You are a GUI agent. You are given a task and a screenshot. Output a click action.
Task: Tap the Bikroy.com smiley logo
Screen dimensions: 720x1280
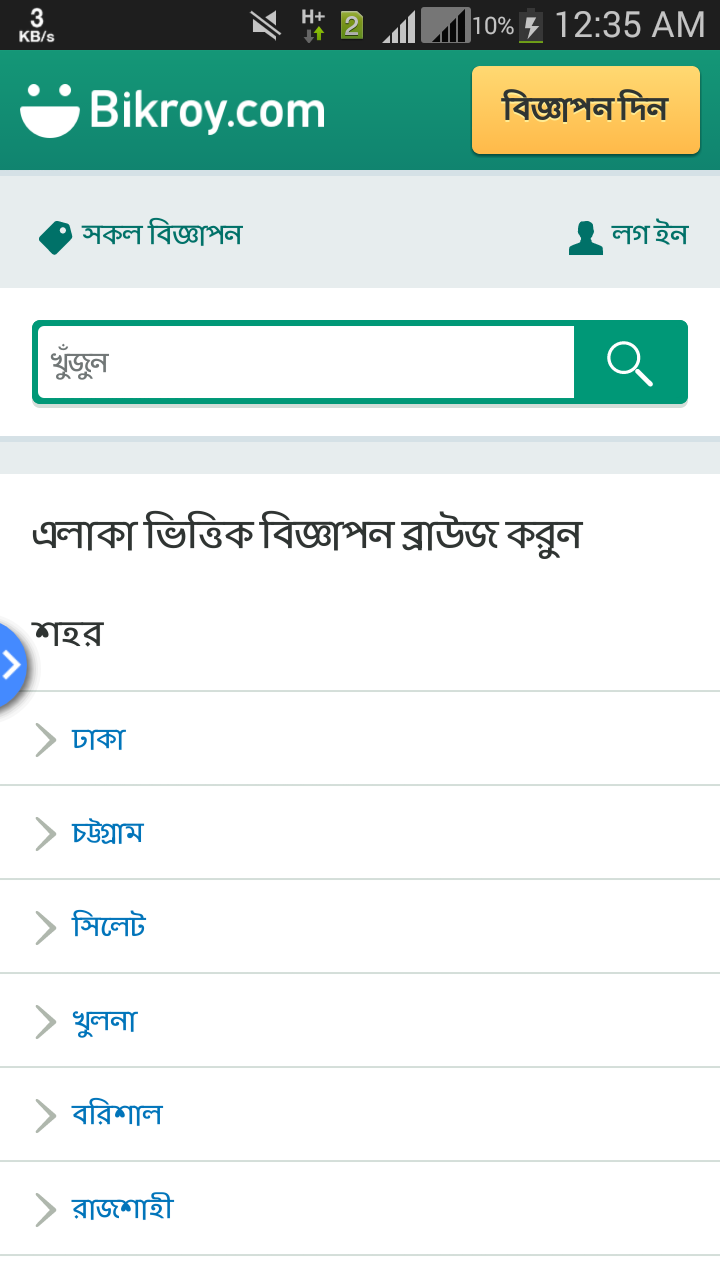point(50,110)
